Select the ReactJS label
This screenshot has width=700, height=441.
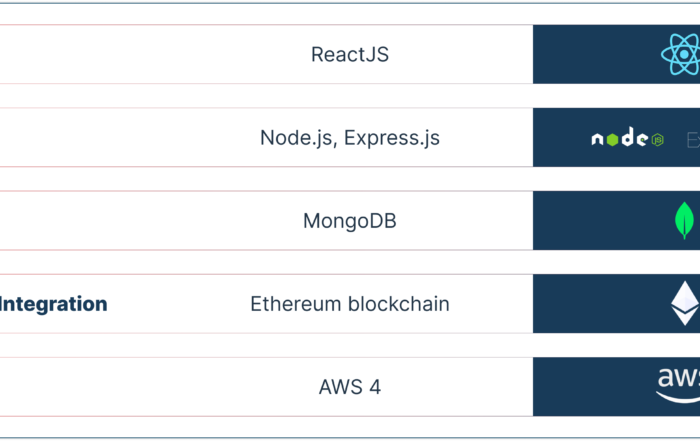pos(350,54)
